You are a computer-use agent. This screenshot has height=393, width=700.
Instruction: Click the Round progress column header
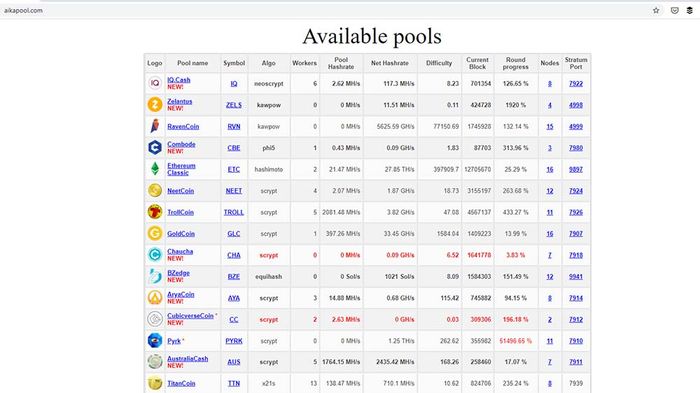[516, 63]
